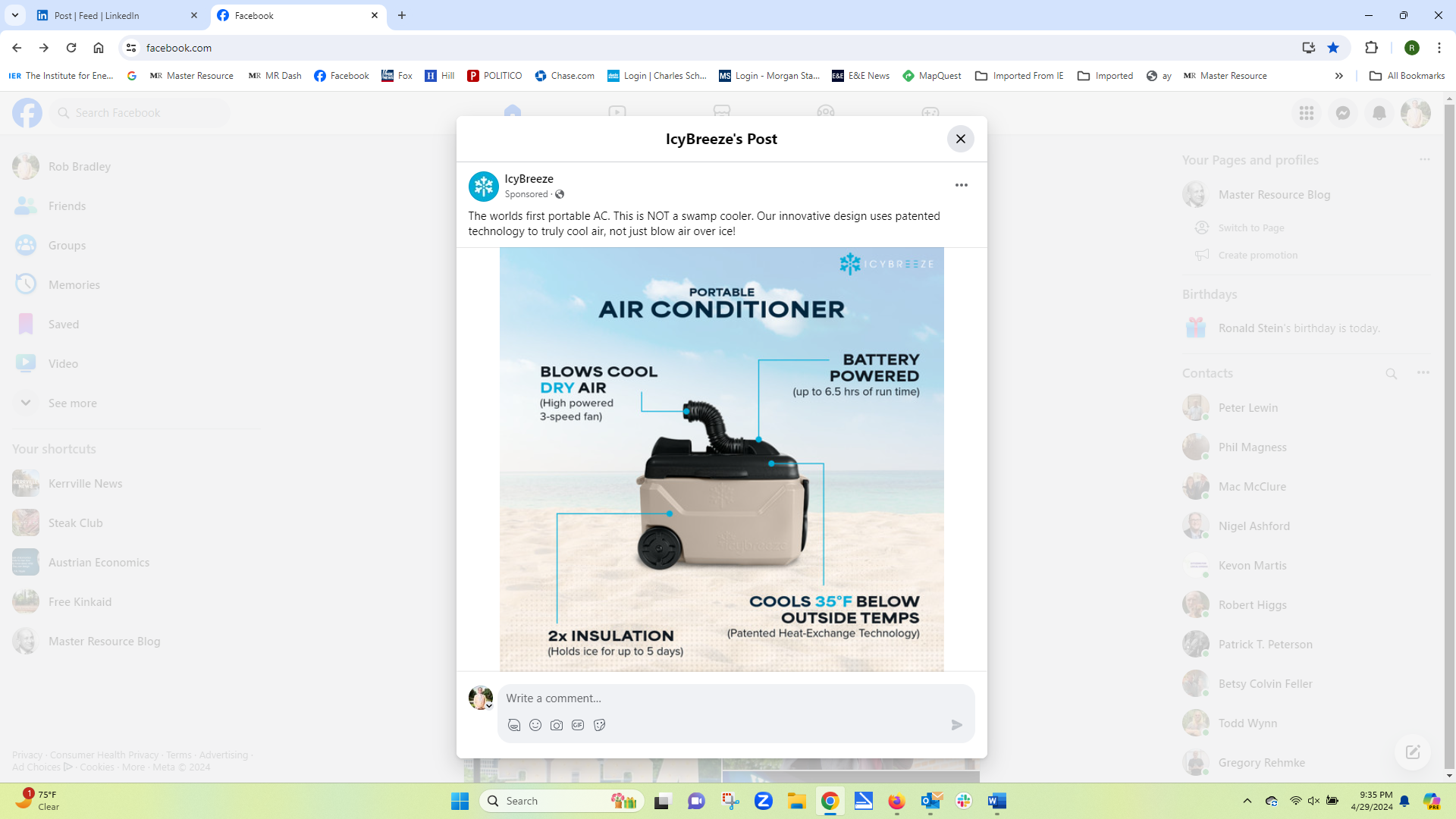Open Microsoft Word from the taskbar
The width and height of the screenshot is (1456, 819).
tap(996, 802)
